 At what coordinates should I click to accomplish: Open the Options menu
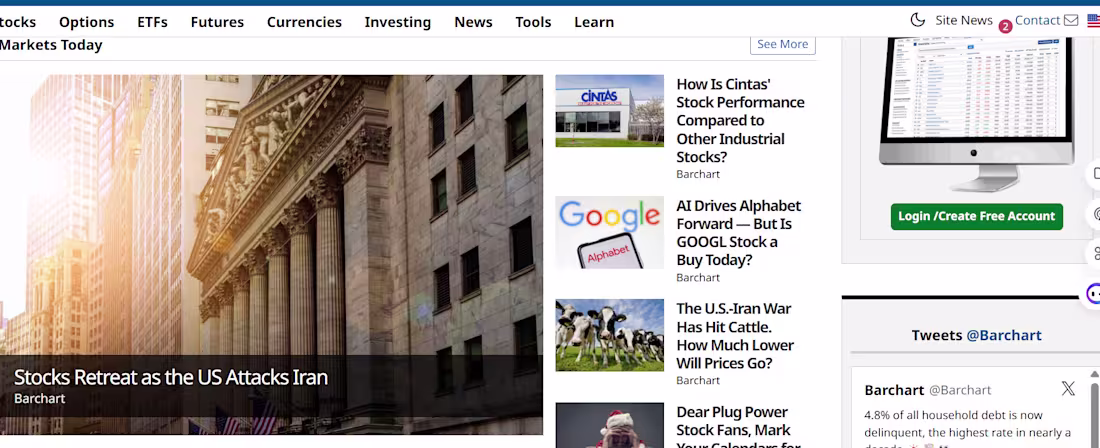pos(86,22)
